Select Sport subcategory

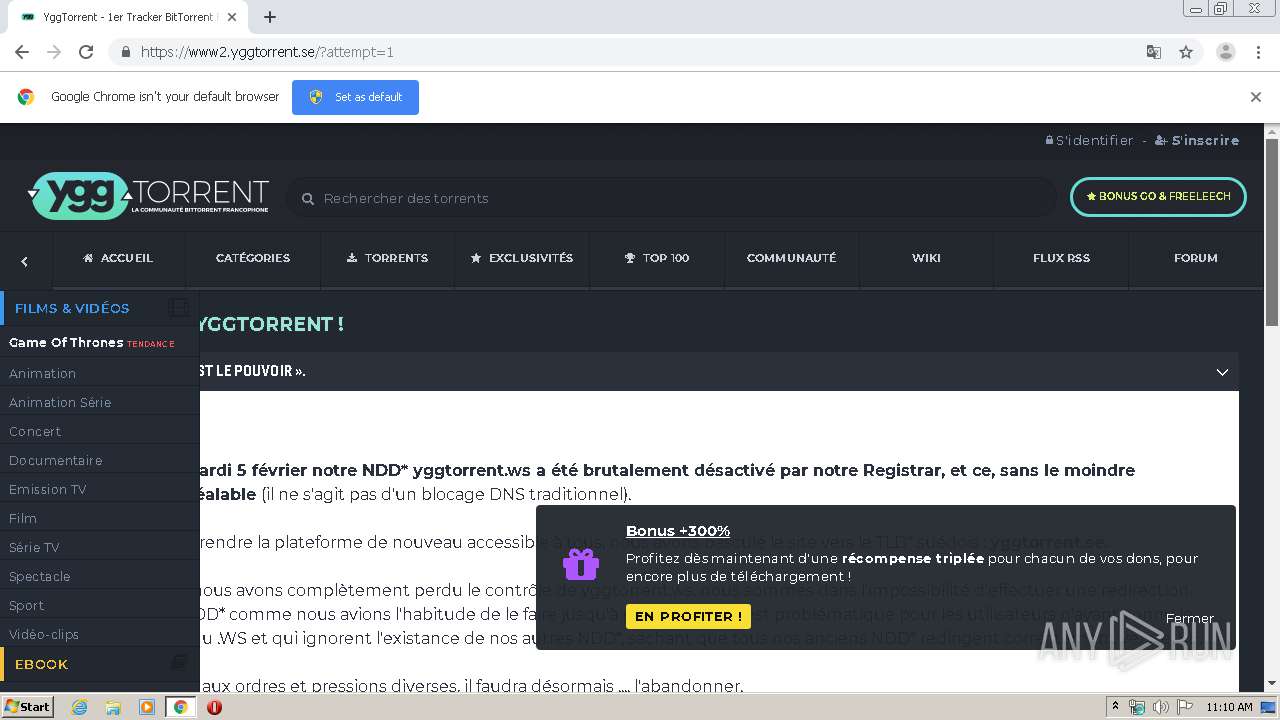26,605
